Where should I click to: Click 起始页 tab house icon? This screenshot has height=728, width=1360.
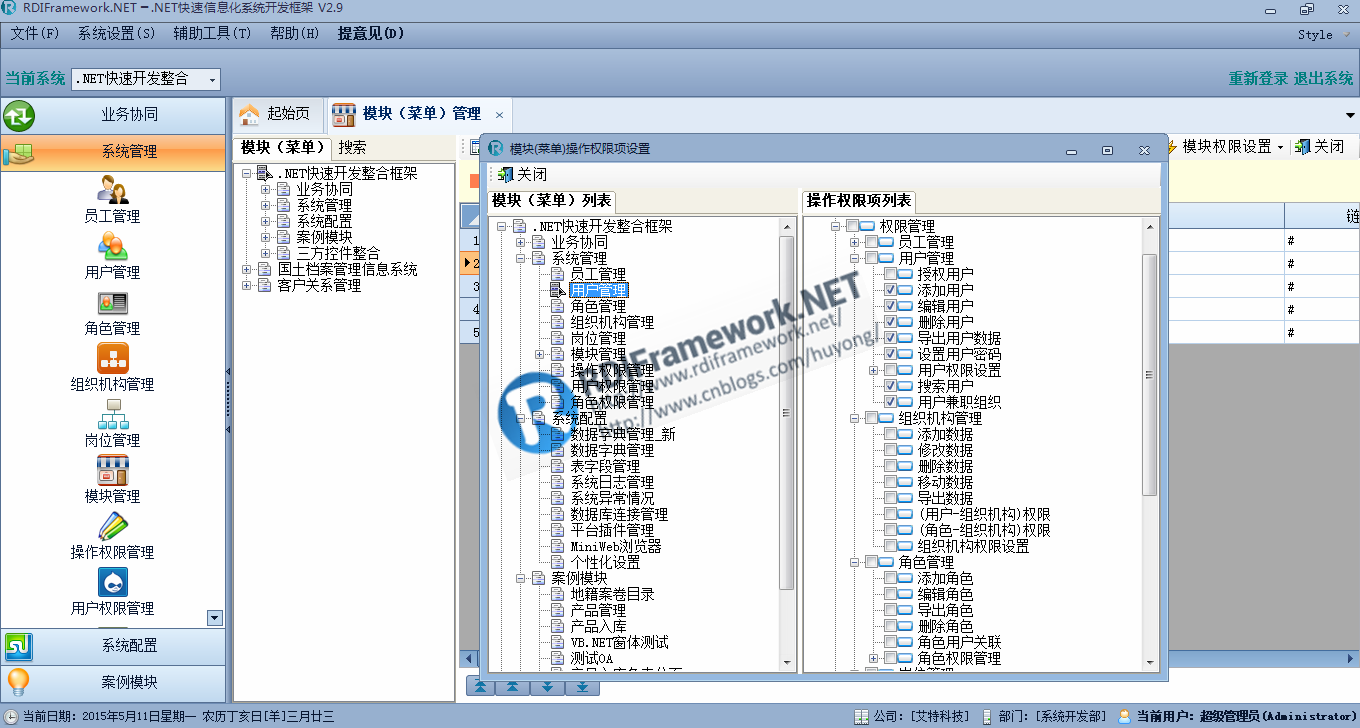[x=250, y=114]
